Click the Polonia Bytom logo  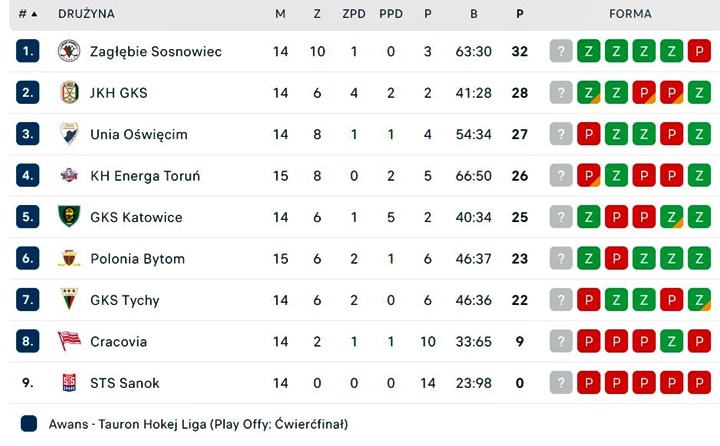coord(69,259)
